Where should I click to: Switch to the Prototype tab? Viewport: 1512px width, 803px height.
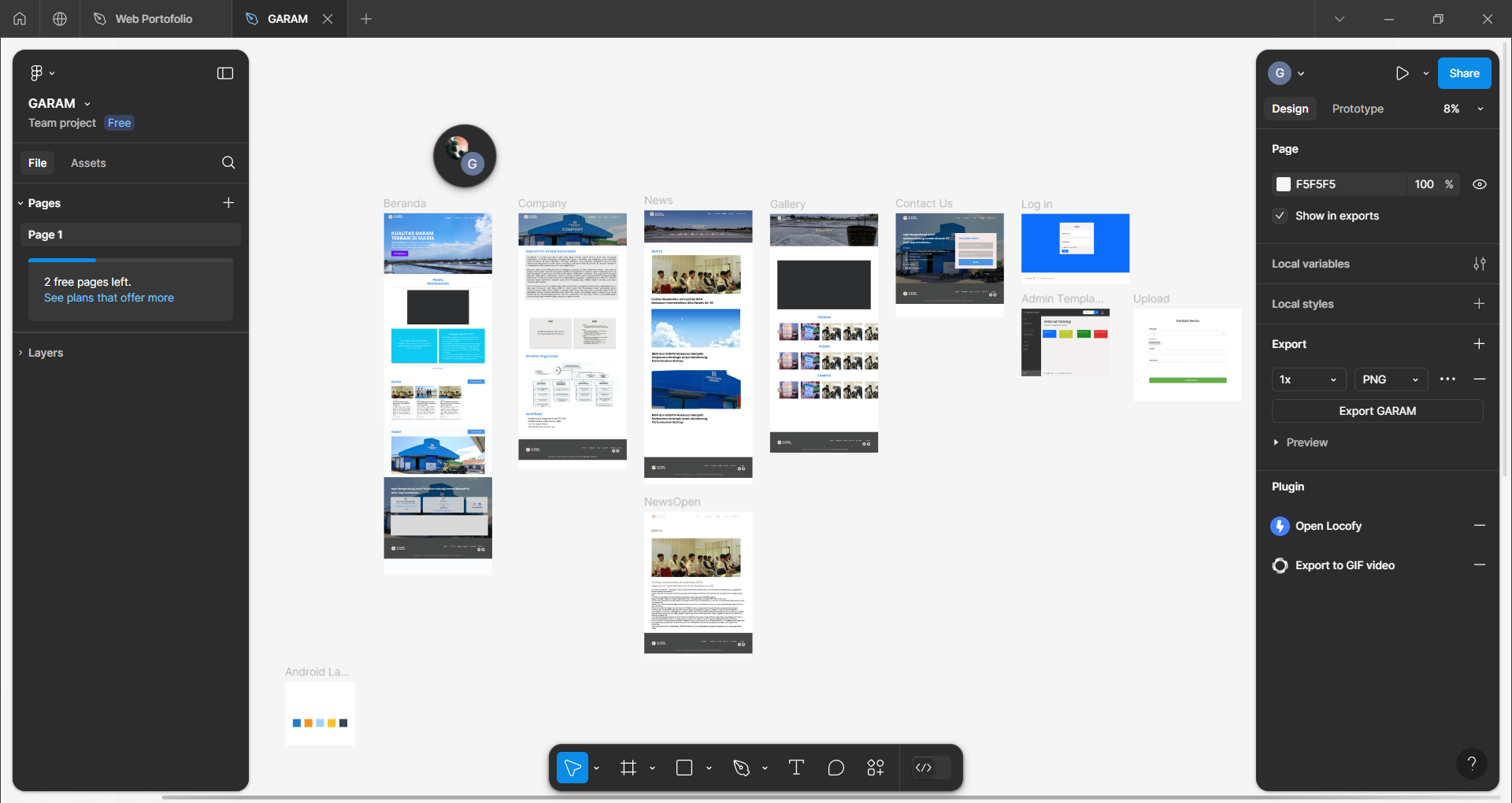click(x=1357, y=109)
